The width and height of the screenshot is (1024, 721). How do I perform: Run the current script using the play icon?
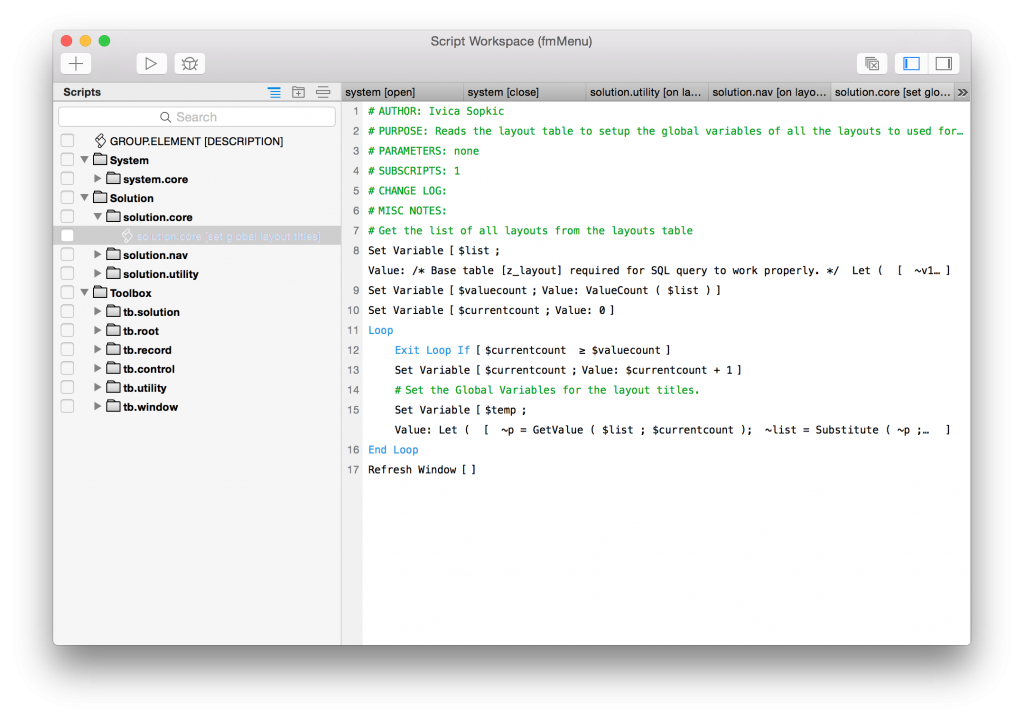point(151,62)
